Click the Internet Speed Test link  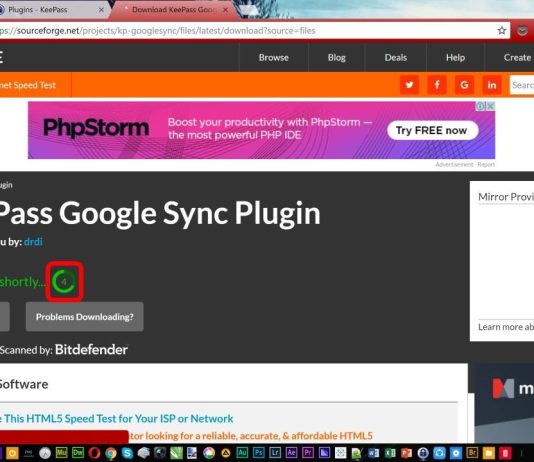pos(28,85)
